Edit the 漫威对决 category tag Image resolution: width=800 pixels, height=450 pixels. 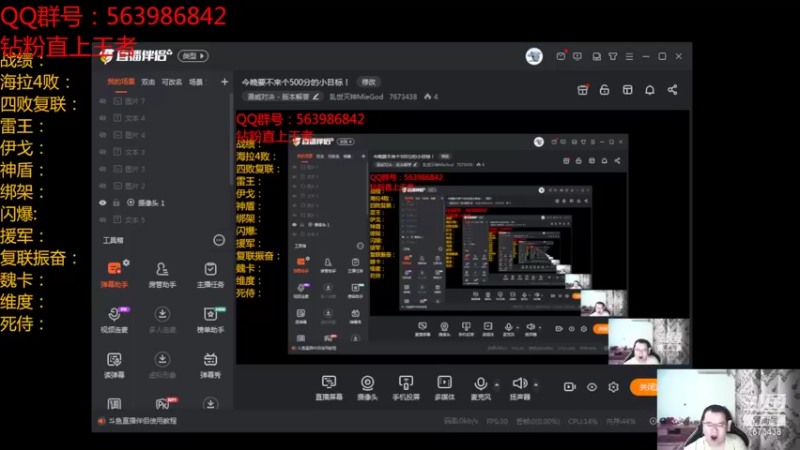click(x=283, y=96)
